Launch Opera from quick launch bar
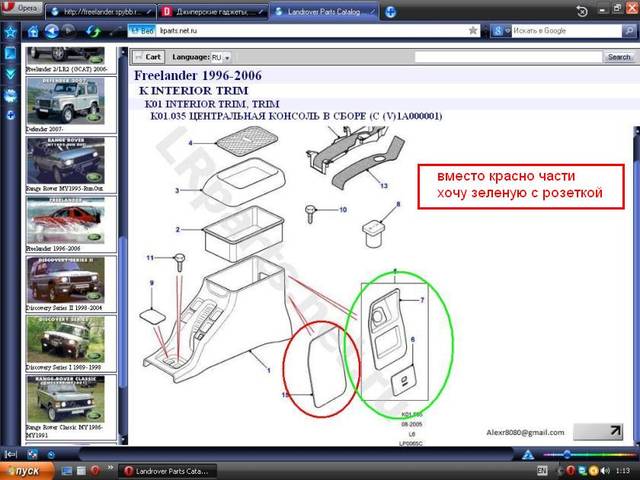The width and height of the screenshot is (640, 480). 95,471
